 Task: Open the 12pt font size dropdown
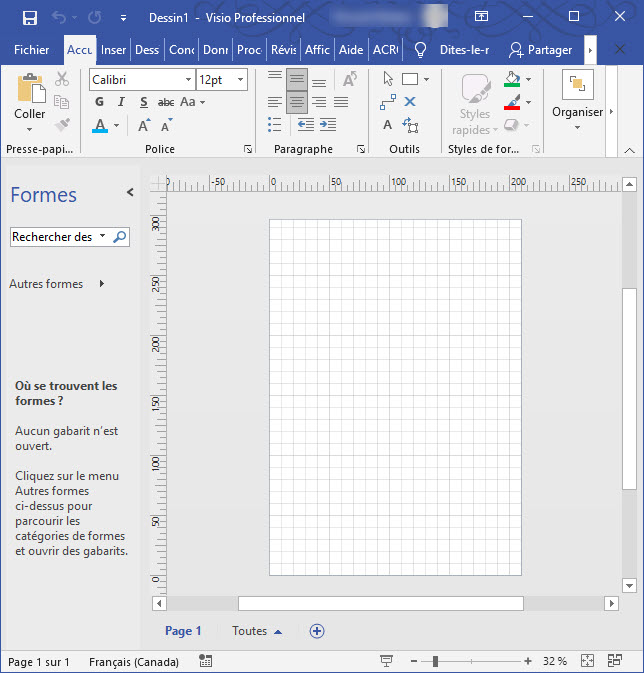coord(240,79)
